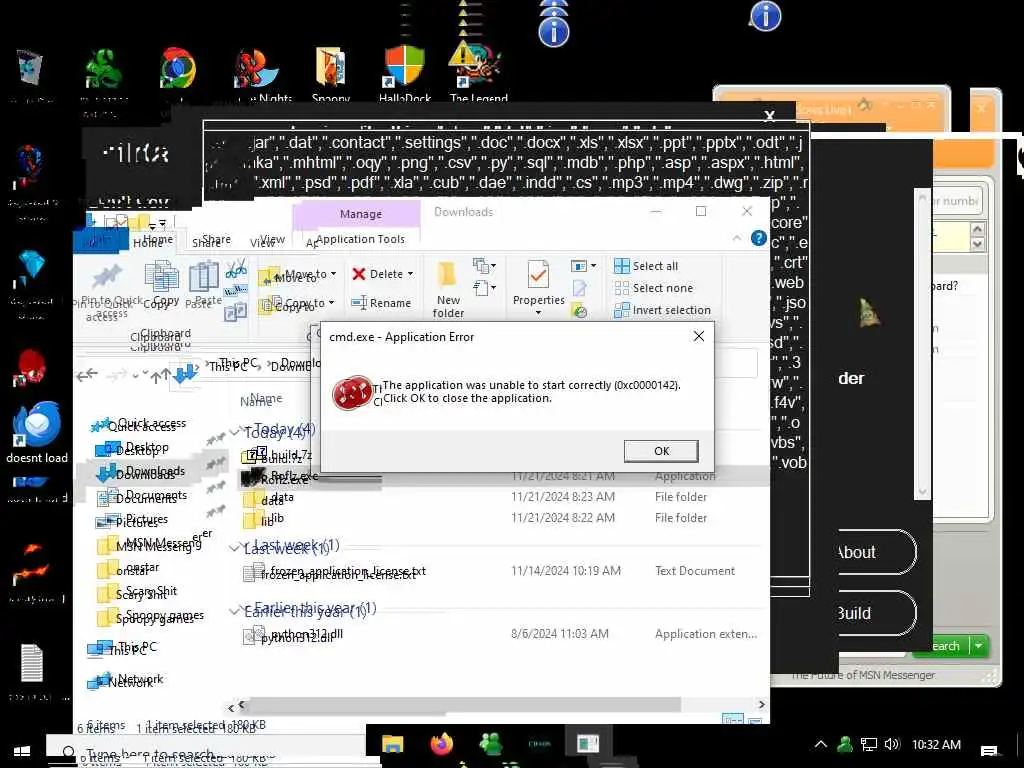The width and height of the screenshot is (1024, 768).
Task: Click the Cut scissors icon
Action: pyautogui.click(x=236, y=268)
